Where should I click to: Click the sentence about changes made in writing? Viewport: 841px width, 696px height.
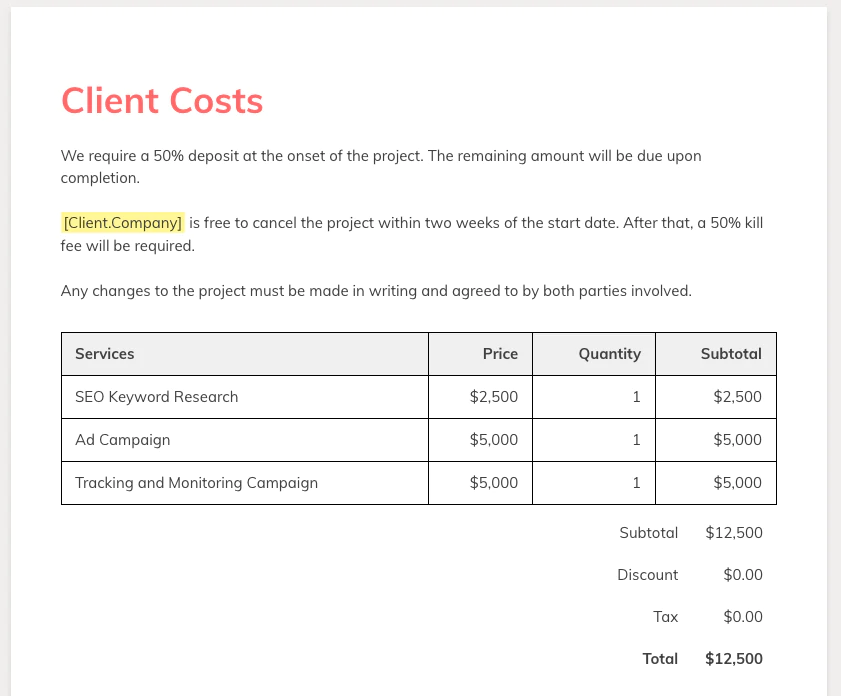tap(376, 291)
